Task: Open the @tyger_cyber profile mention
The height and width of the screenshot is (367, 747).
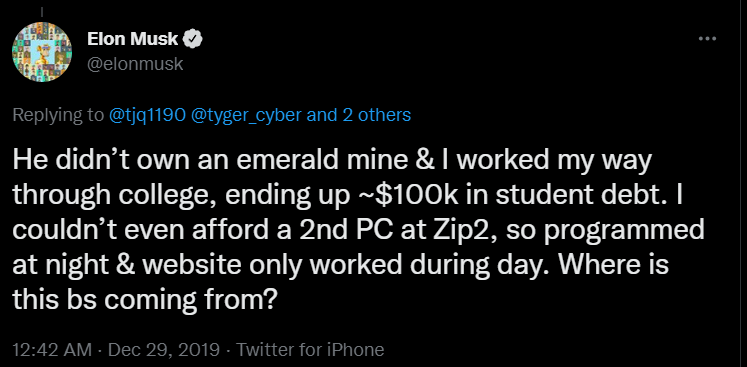Action: click(x=246, y=115)
